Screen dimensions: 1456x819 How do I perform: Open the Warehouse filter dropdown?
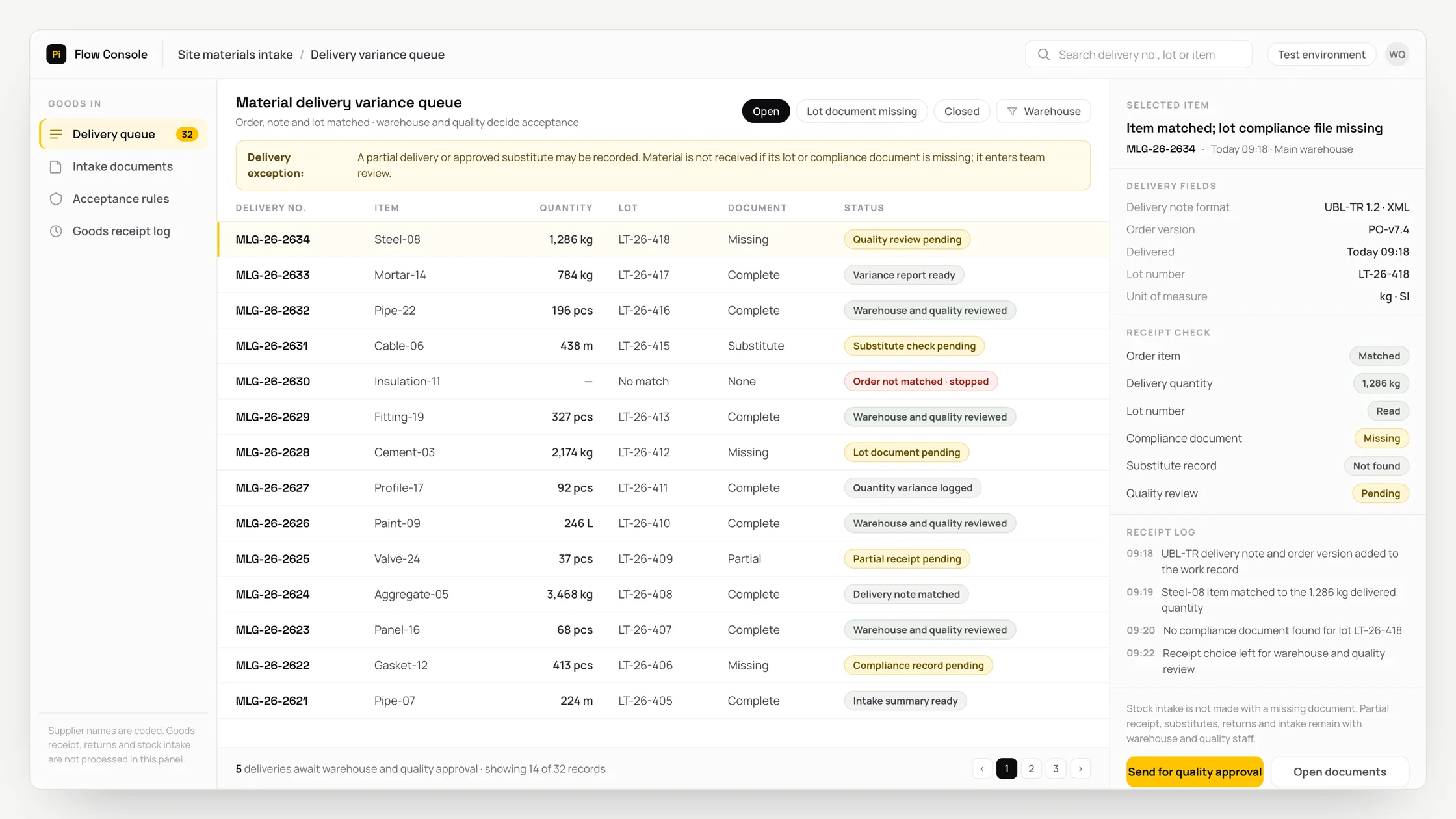click(x=1043, y=112)
